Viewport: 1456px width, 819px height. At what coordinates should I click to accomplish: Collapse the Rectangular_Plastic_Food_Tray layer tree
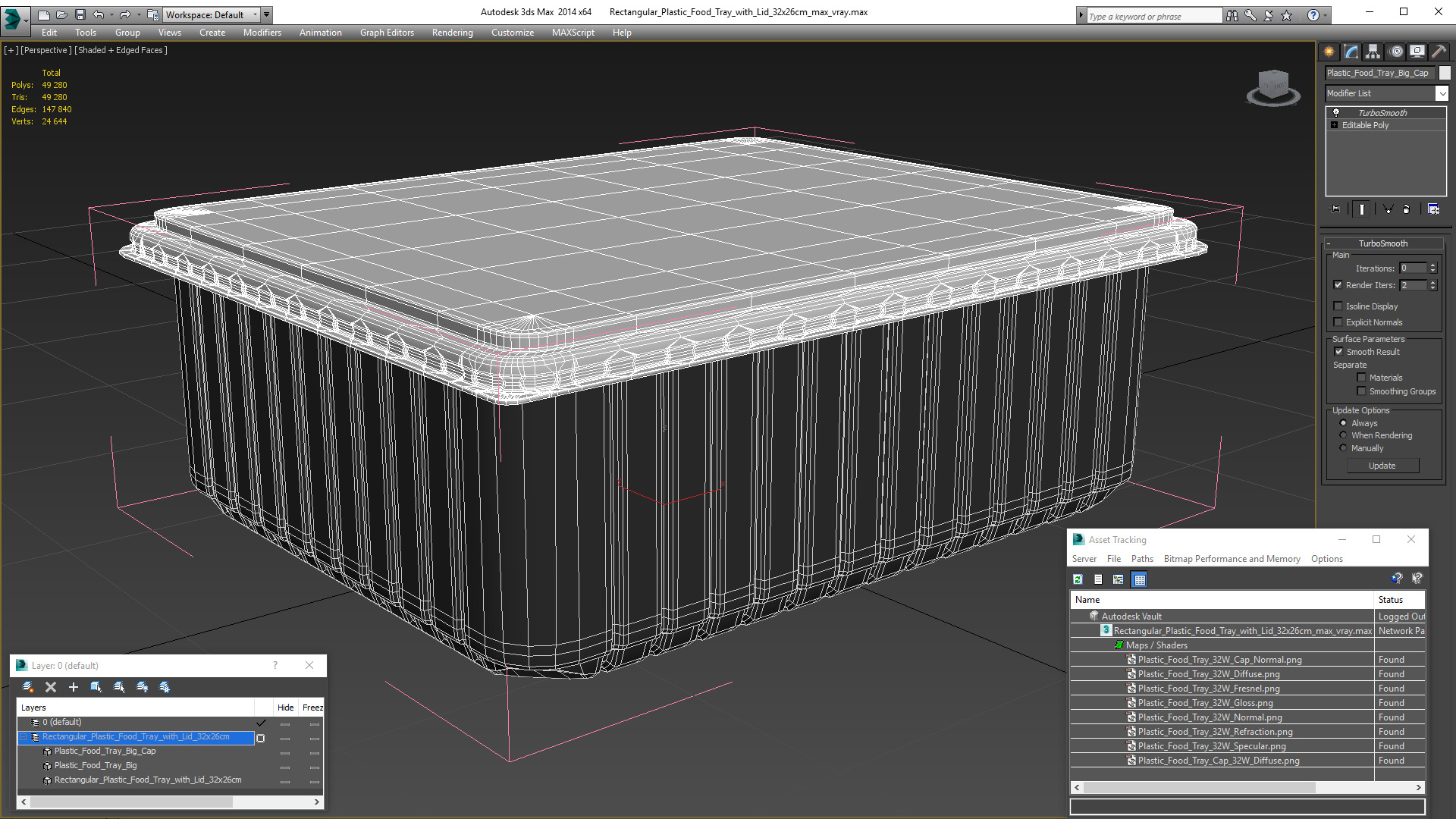[x=24, y=737]
